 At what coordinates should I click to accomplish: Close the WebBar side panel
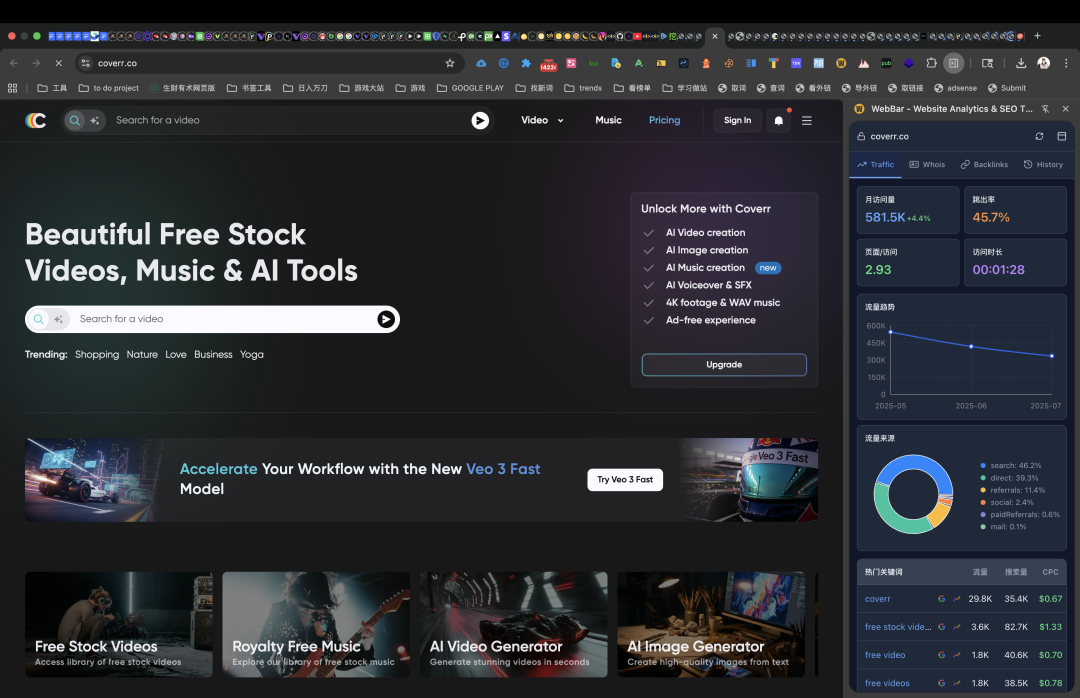point(1066,109)
